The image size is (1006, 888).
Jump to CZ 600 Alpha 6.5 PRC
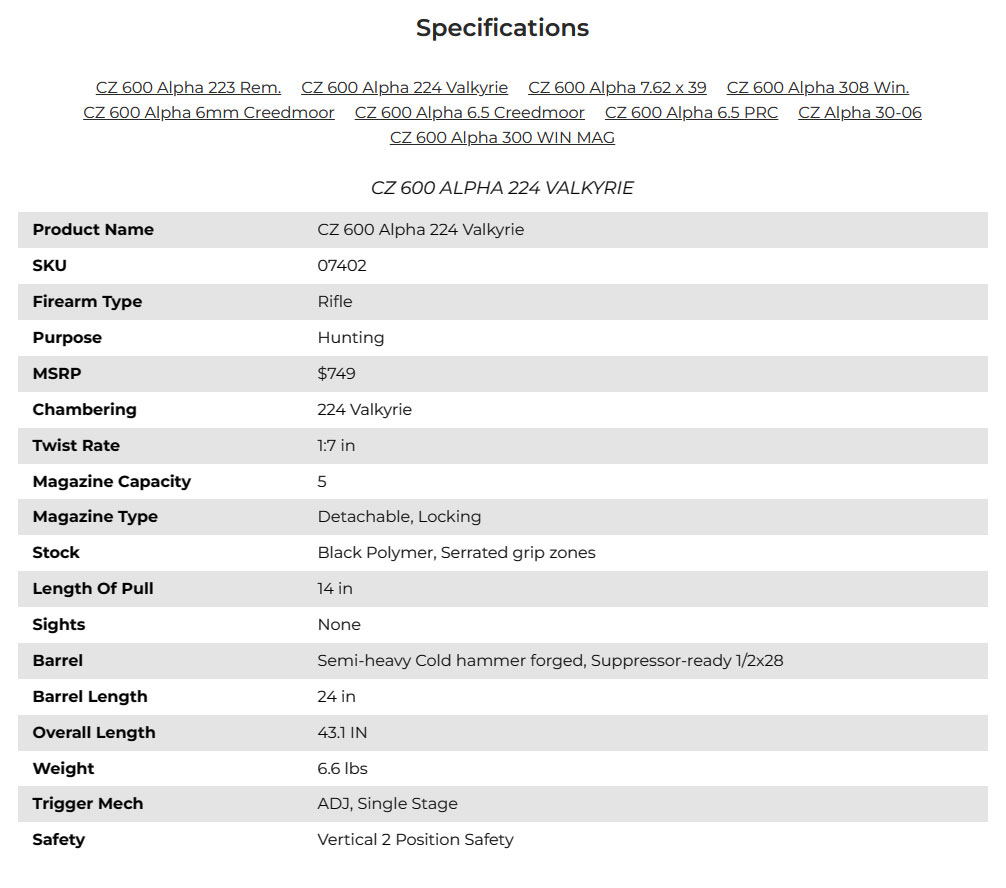pyautogui.click(x=691, y=113)
